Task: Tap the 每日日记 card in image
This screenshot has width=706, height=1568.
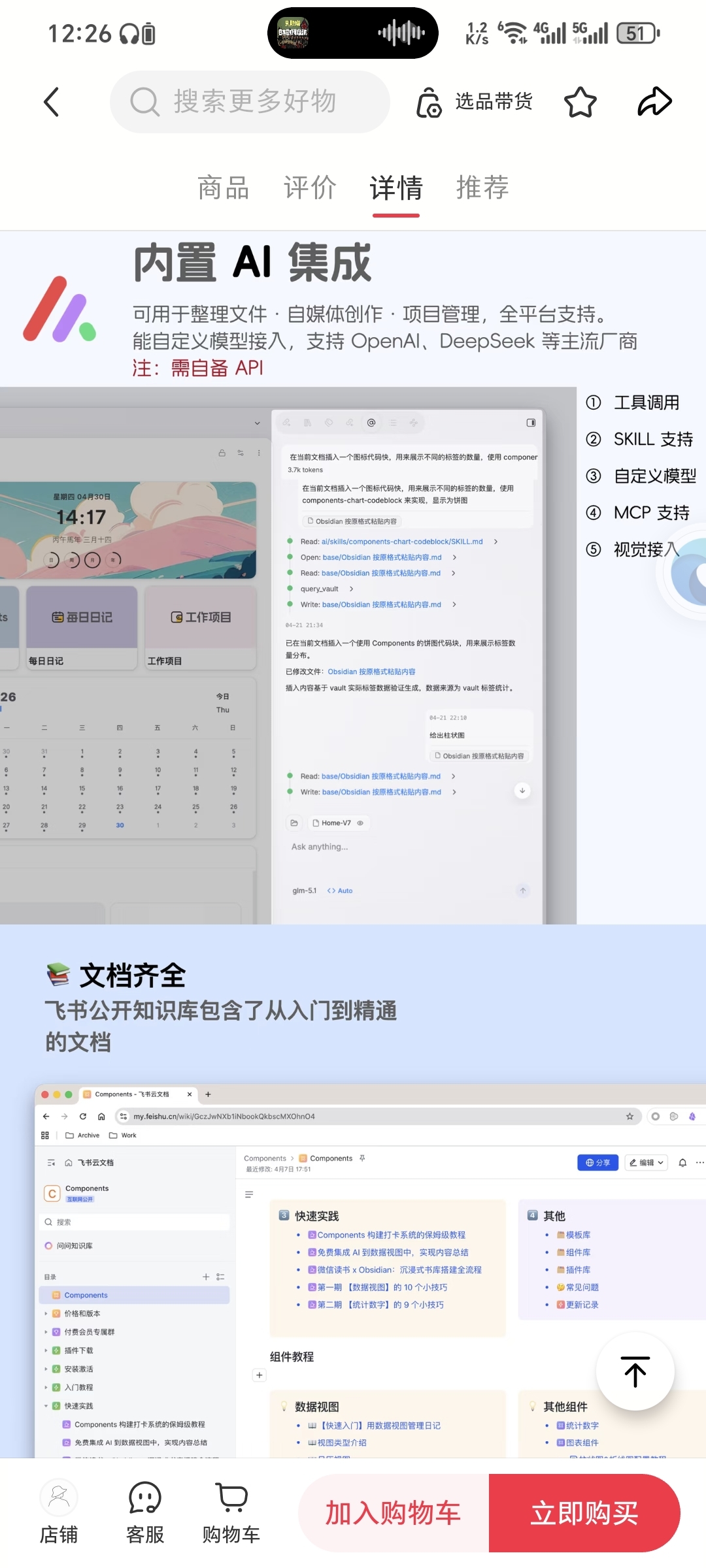Action: tap(82, 627)
